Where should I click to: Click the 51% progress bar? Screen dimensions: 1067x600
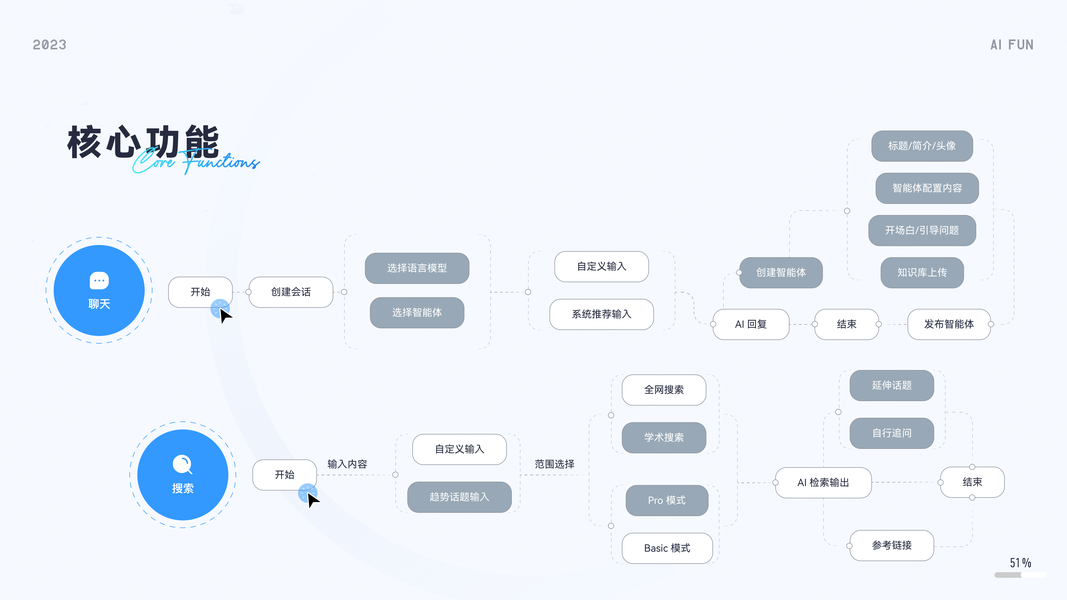(1020, 575)
